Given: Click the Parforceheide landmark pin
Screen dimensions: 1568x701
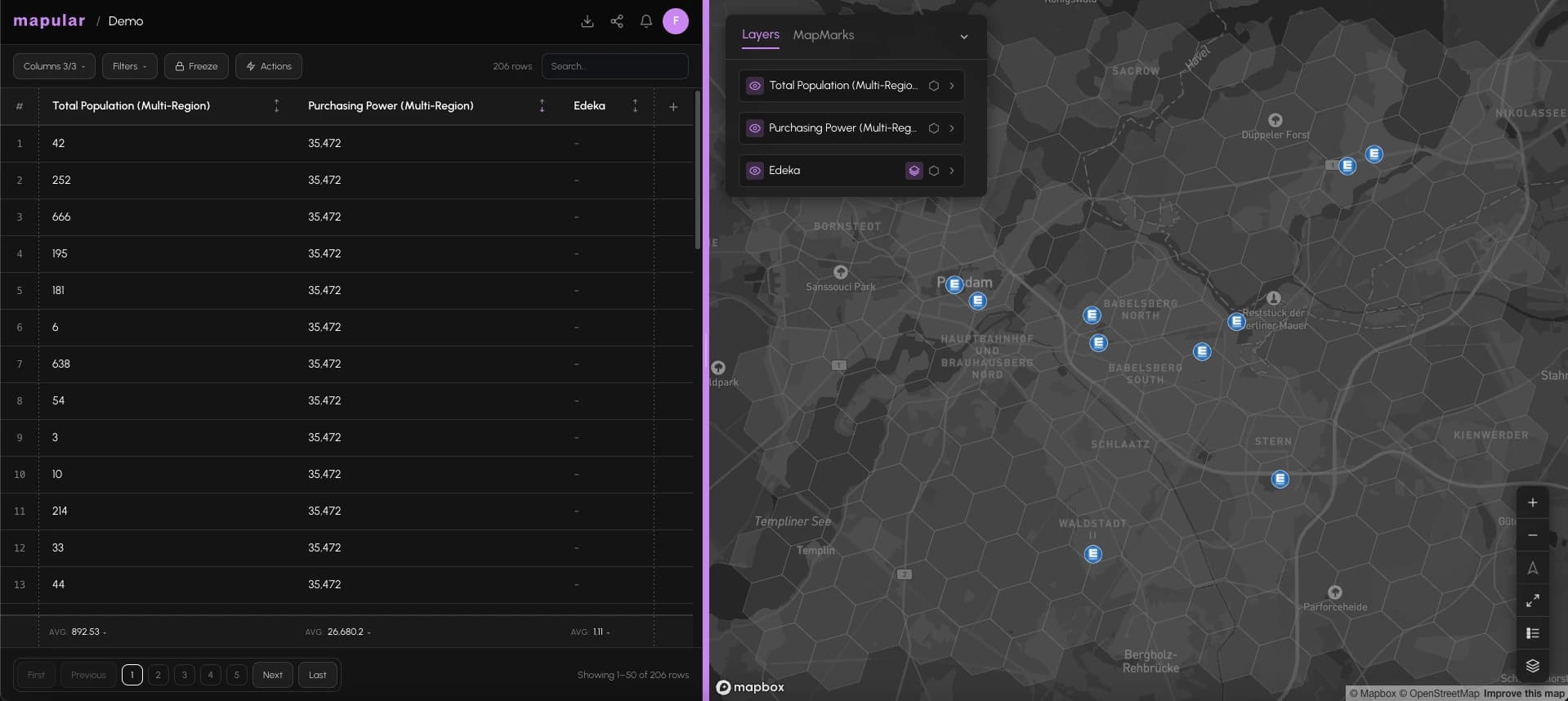Looking at the screenshot, I should (x=1334, y=592).
